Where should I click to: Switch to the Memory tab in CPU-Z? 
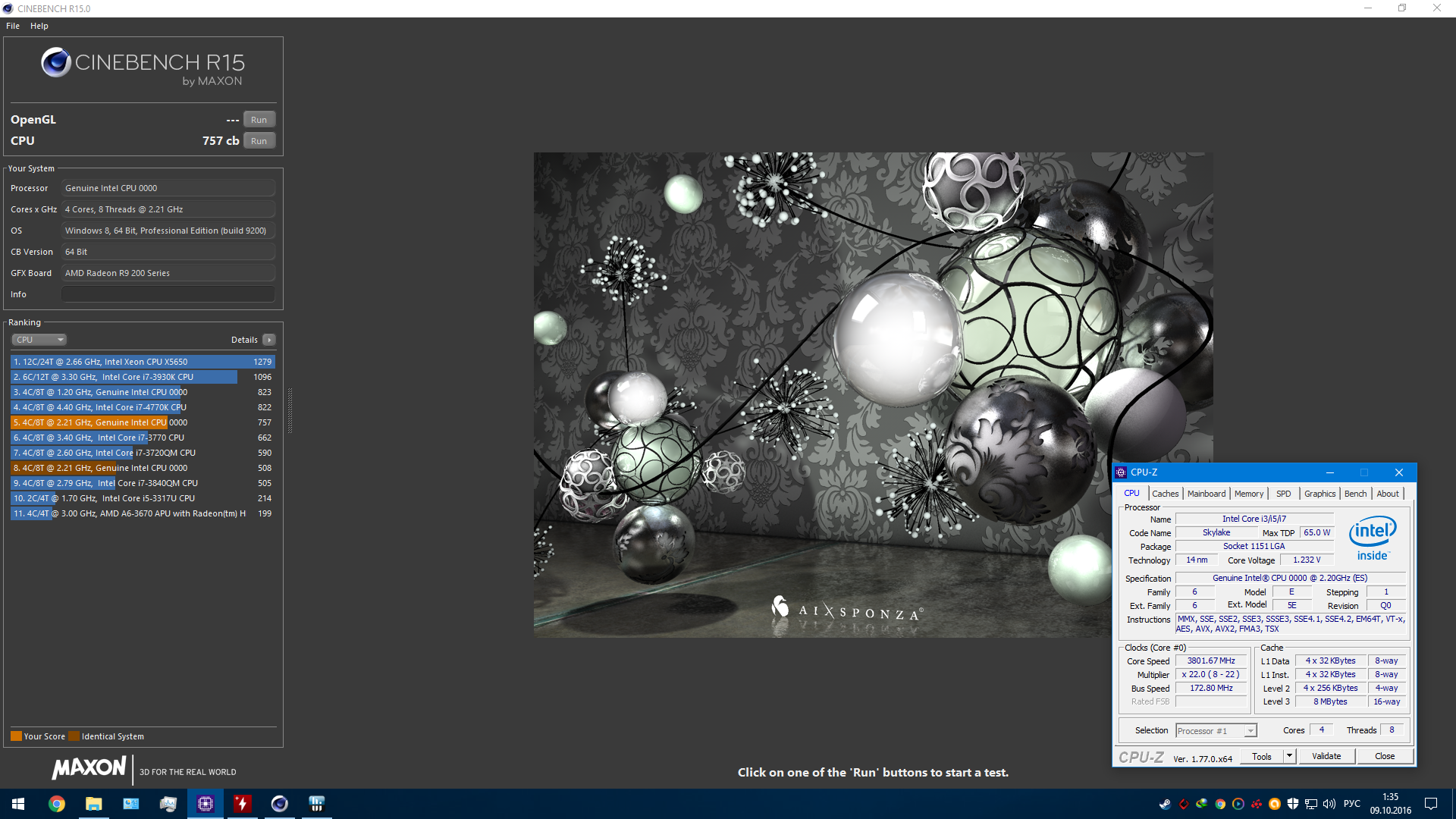1248,494
